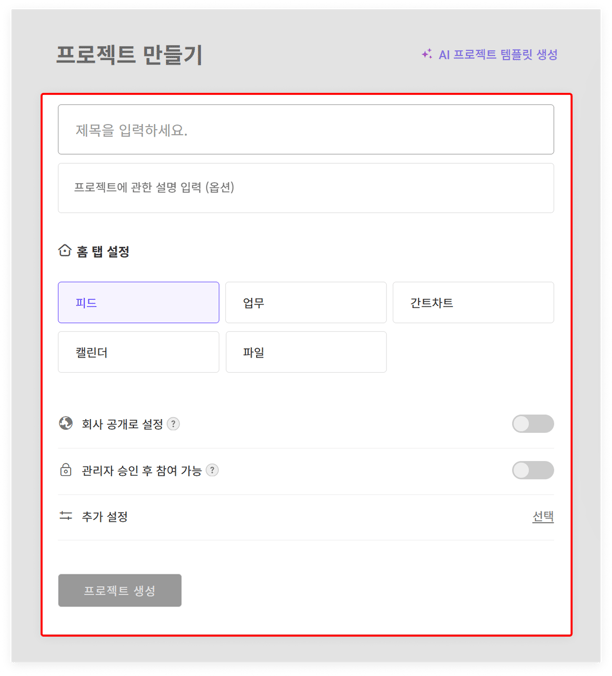The width and height of the screenshot is (612, 676).
Task: Turn on 관리자 승인 후 참여 가능 toggle
Action: [x=532, y=470]
